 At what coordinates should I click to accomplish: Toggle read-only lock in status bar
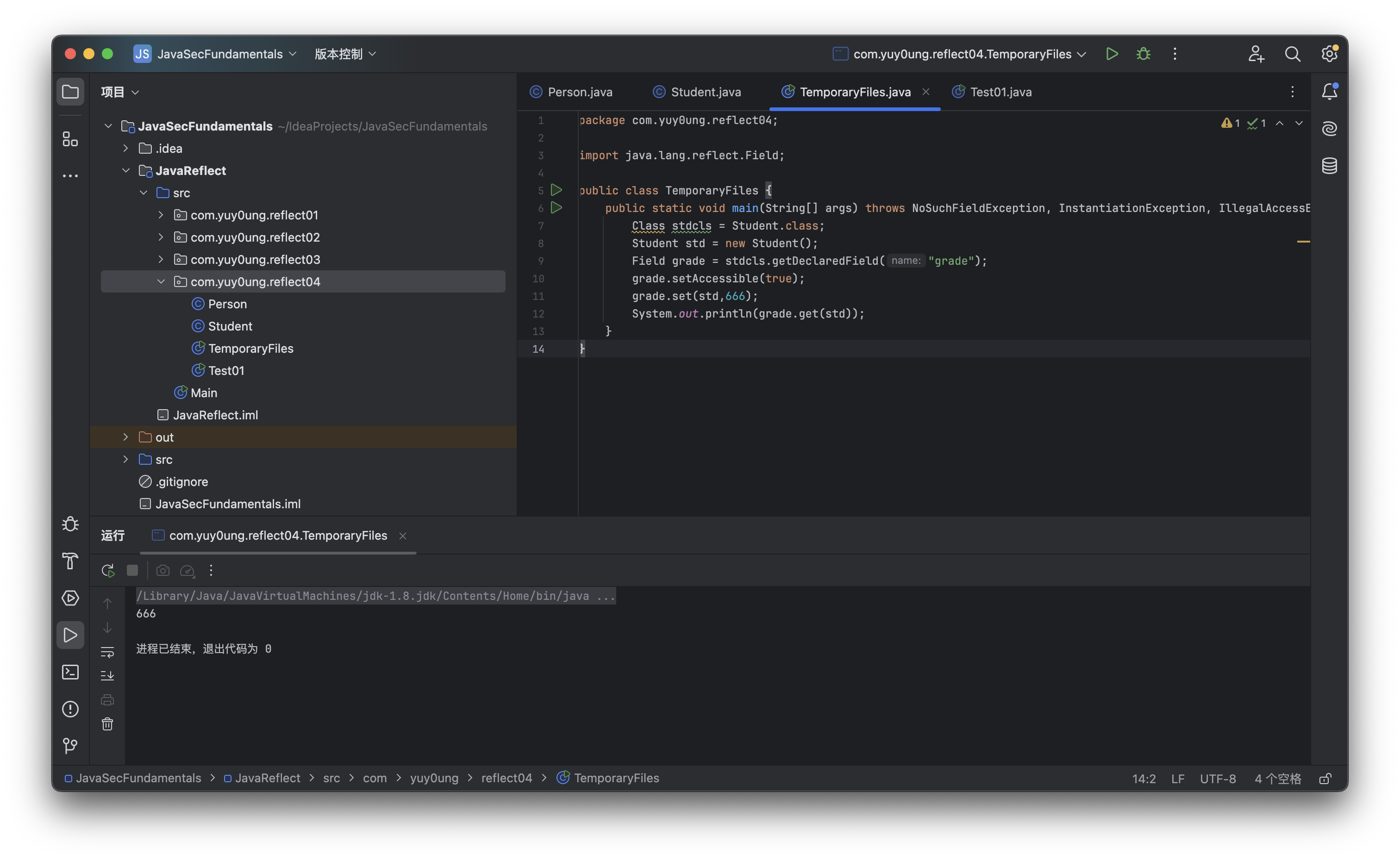1325,779
